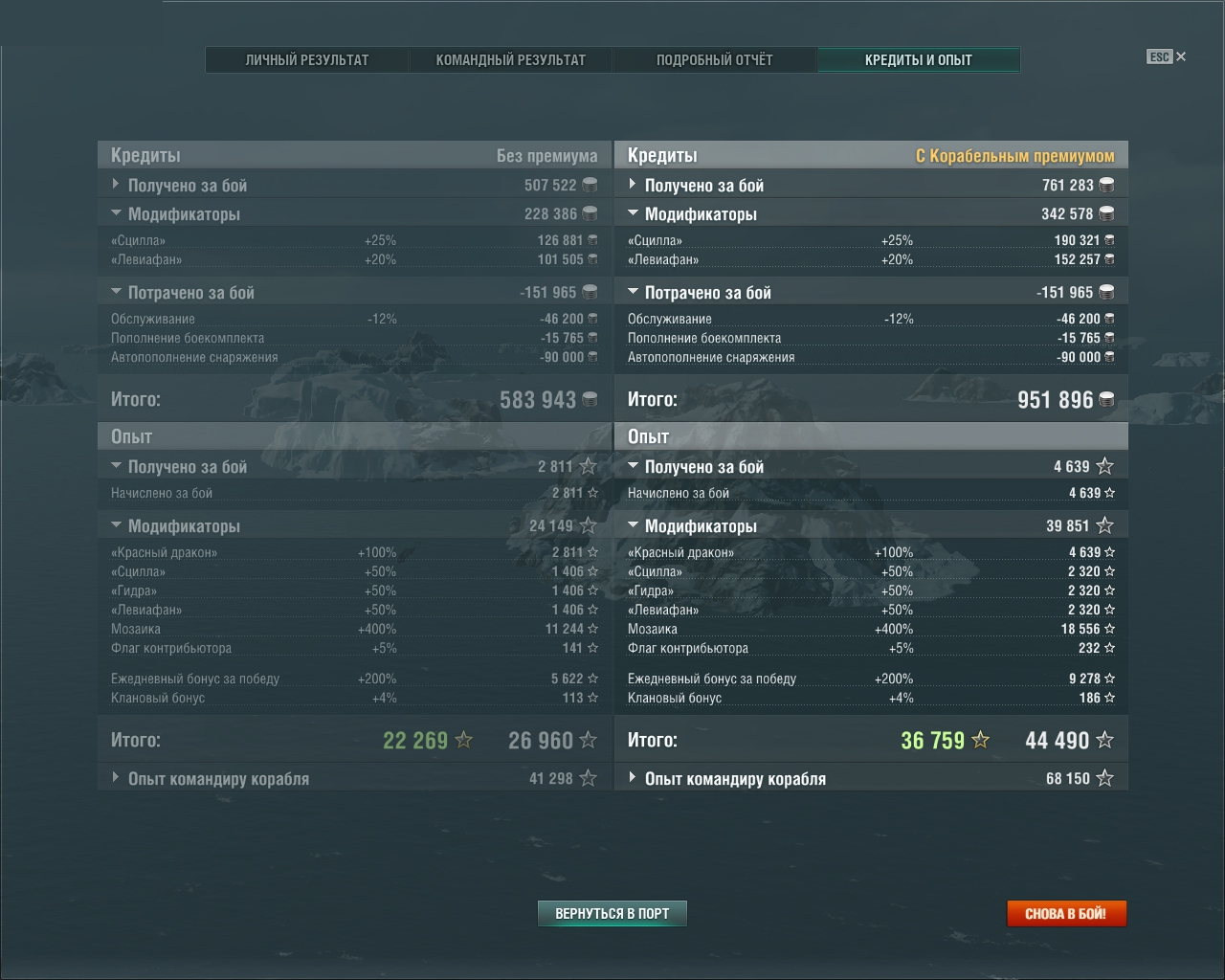Click the coin icon beside the 583 943 total

[590, 400]
